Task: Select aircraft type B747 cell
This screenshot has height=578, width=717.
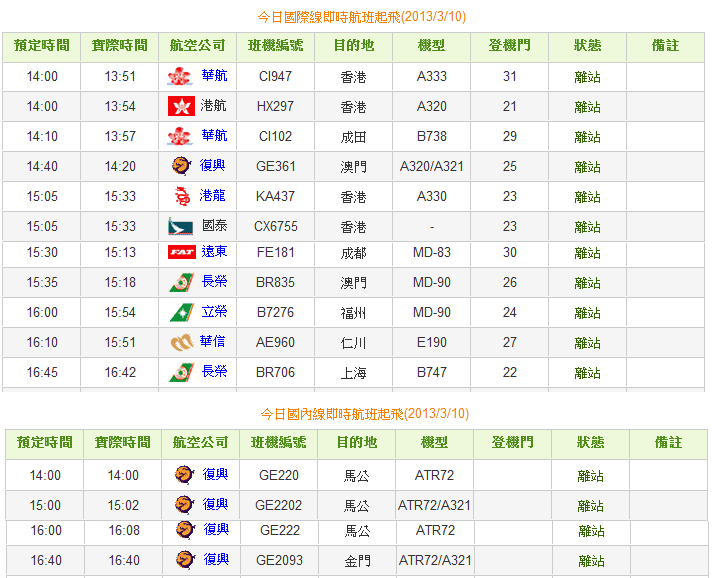Action: click(432, 373)
